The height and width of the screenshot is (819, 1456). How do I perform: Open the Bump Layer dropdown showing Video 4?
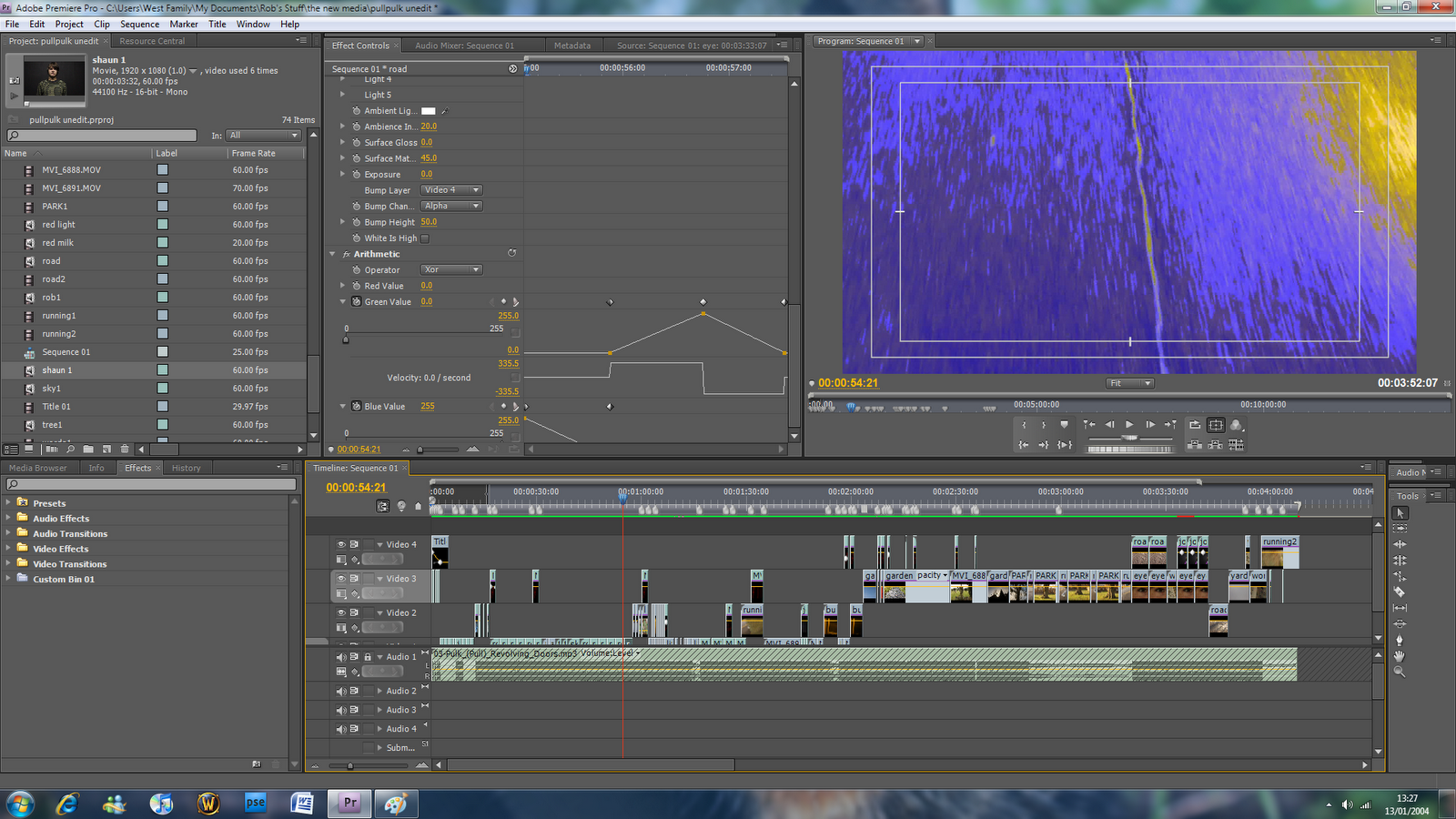(450, 190)
